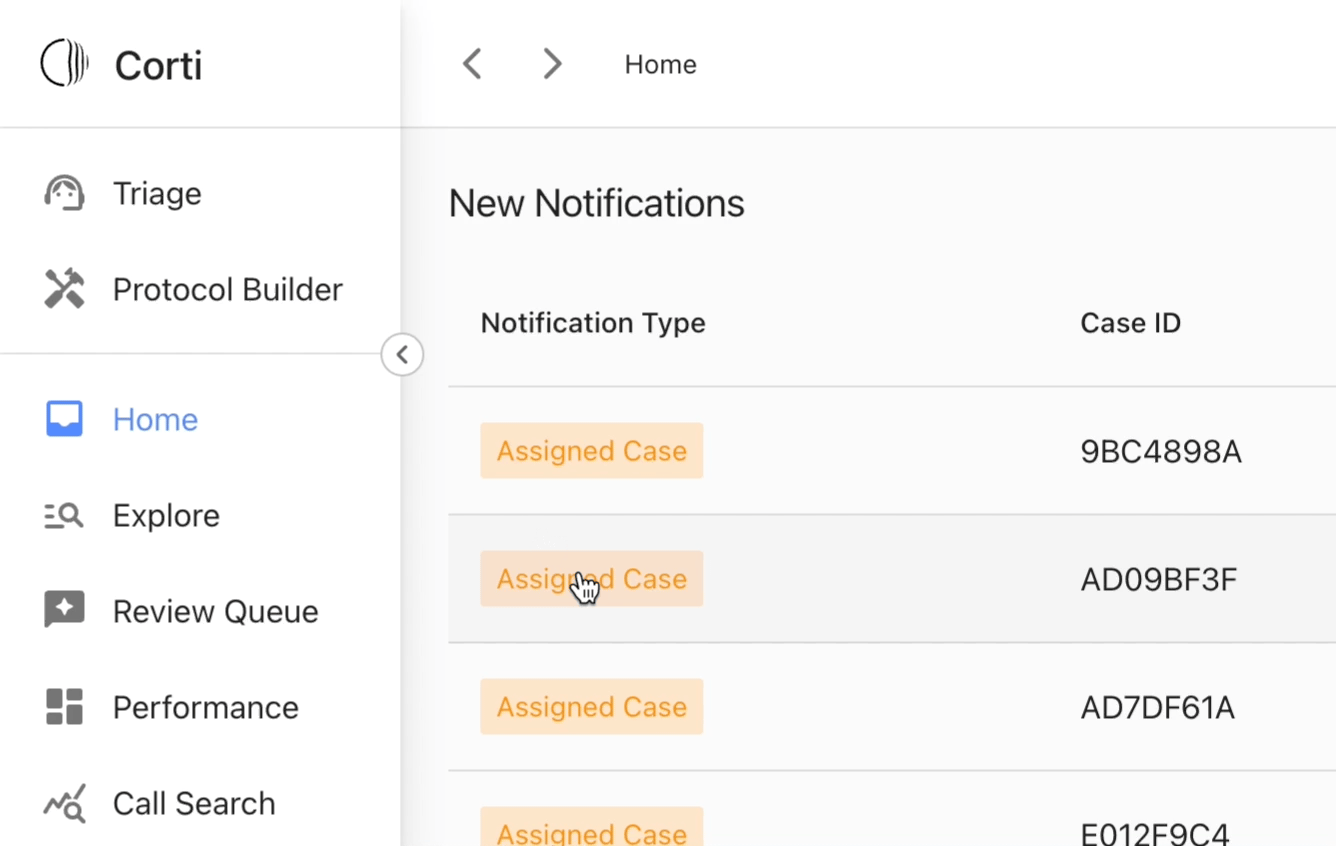Click the Home breadcrumb label
This screenshot has width=1336, height=846.
[660, 64]
